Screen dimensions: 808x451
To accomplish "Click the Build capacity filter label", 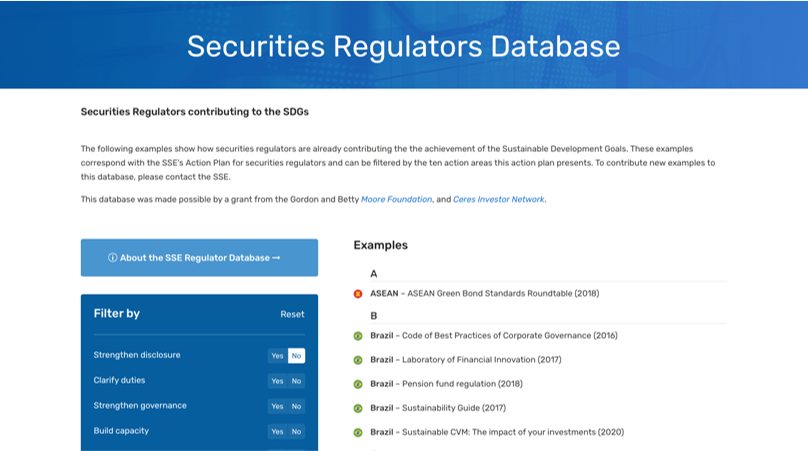I will 121,431.
